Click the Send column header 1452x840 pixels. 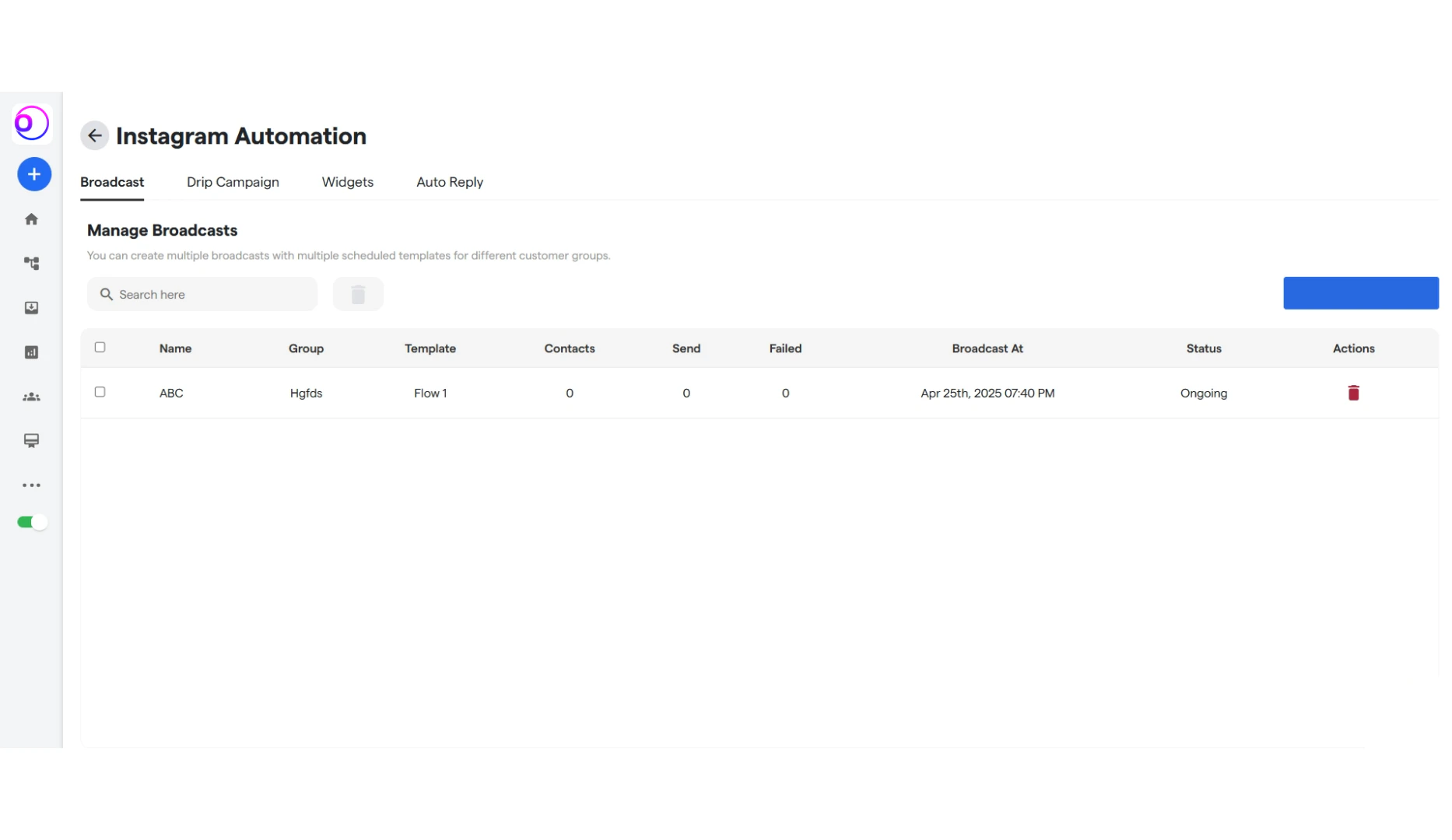[686, 348]
